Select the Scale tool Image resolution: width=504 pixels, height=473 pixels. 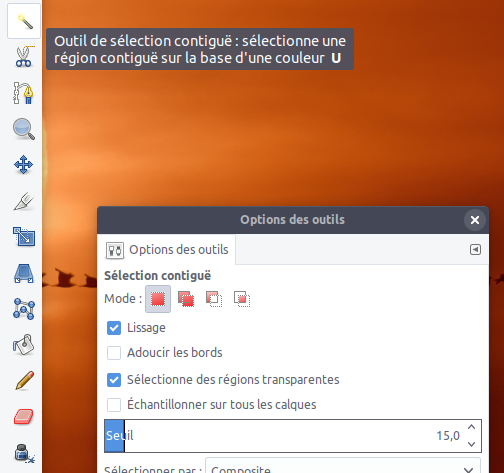tap(24, 237)
